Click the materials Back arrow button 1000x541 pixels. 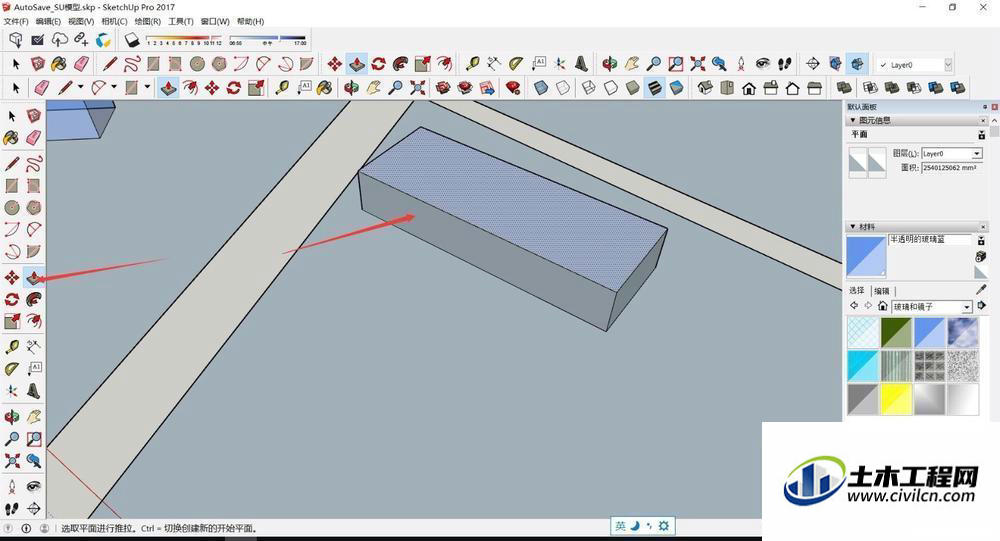pos(854,306)
